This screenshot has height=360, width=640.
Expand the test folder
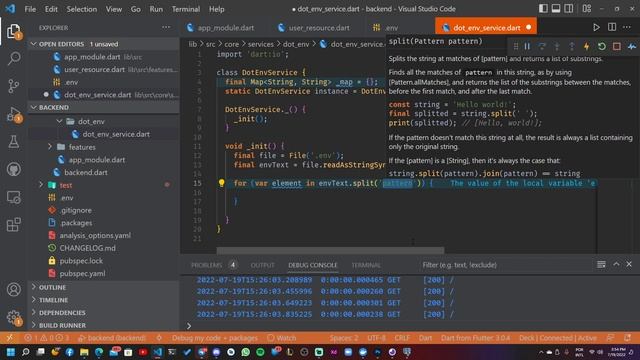click(41, 185)
